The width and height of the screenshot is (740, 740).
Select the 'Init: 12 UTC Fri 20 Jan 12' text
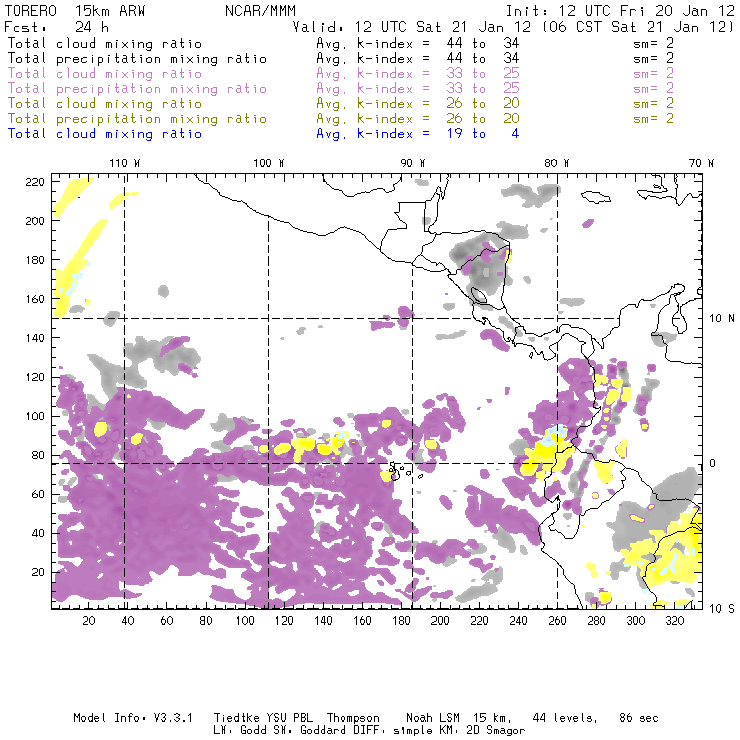tap(620, 11)
